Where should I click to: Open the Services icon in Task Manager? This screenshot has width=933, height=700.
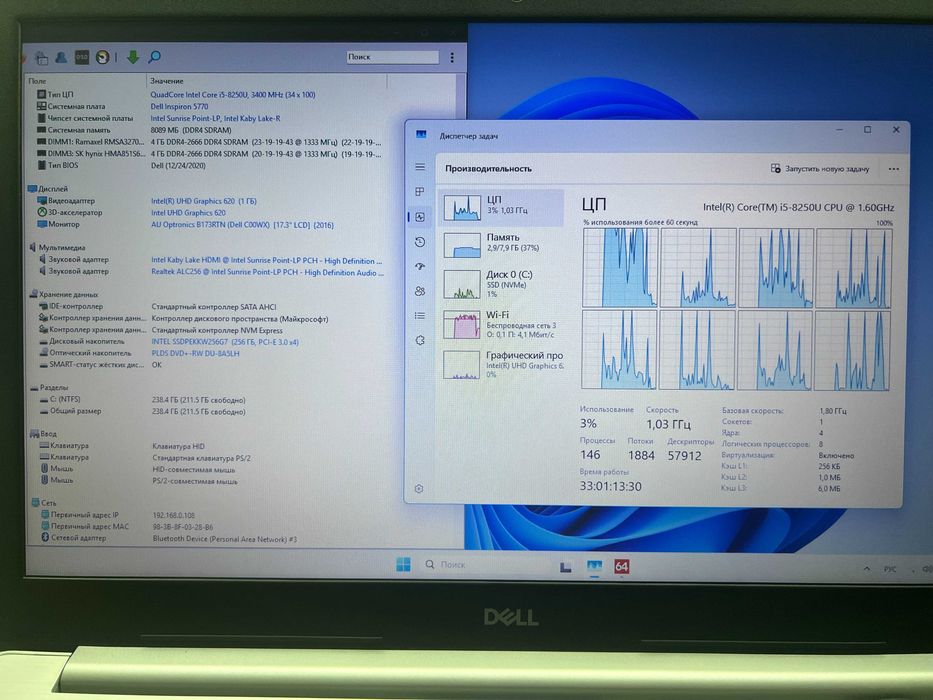(x=420, y=340)
